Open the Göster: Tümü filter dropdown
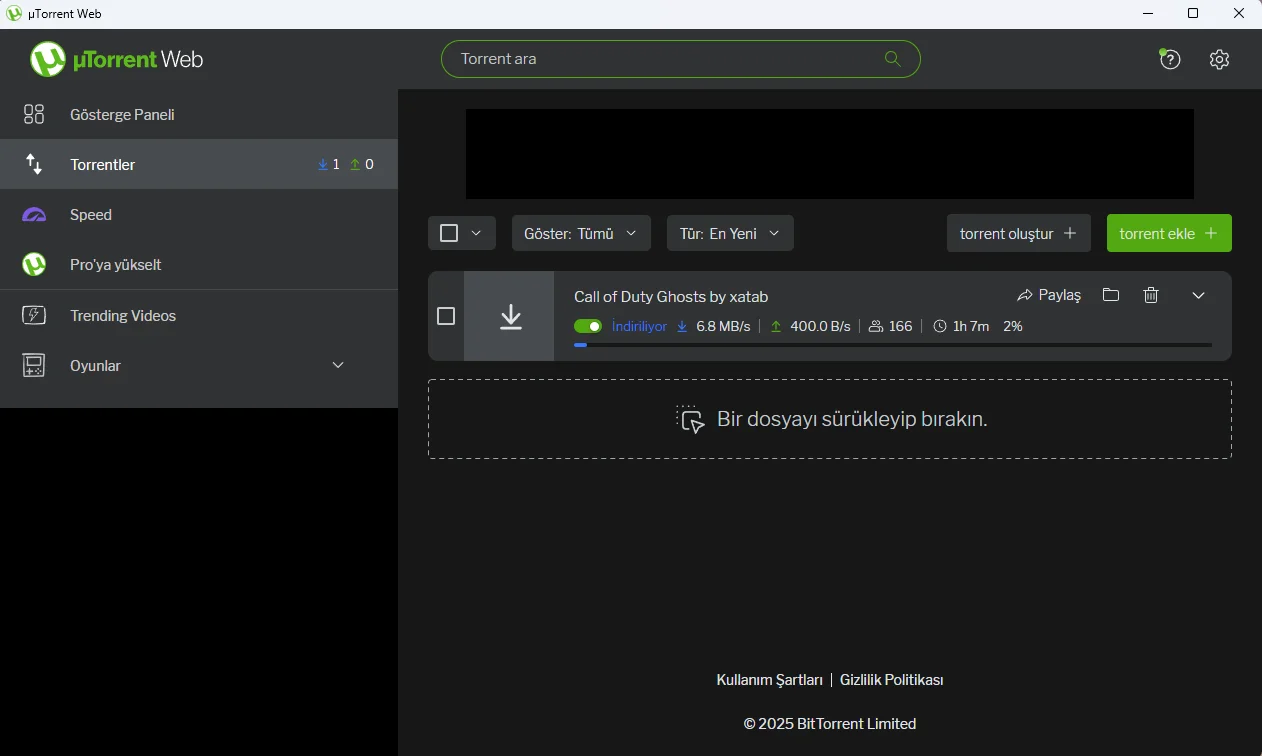This screenshot has width=1262, height=756. (x=581, y=233)
